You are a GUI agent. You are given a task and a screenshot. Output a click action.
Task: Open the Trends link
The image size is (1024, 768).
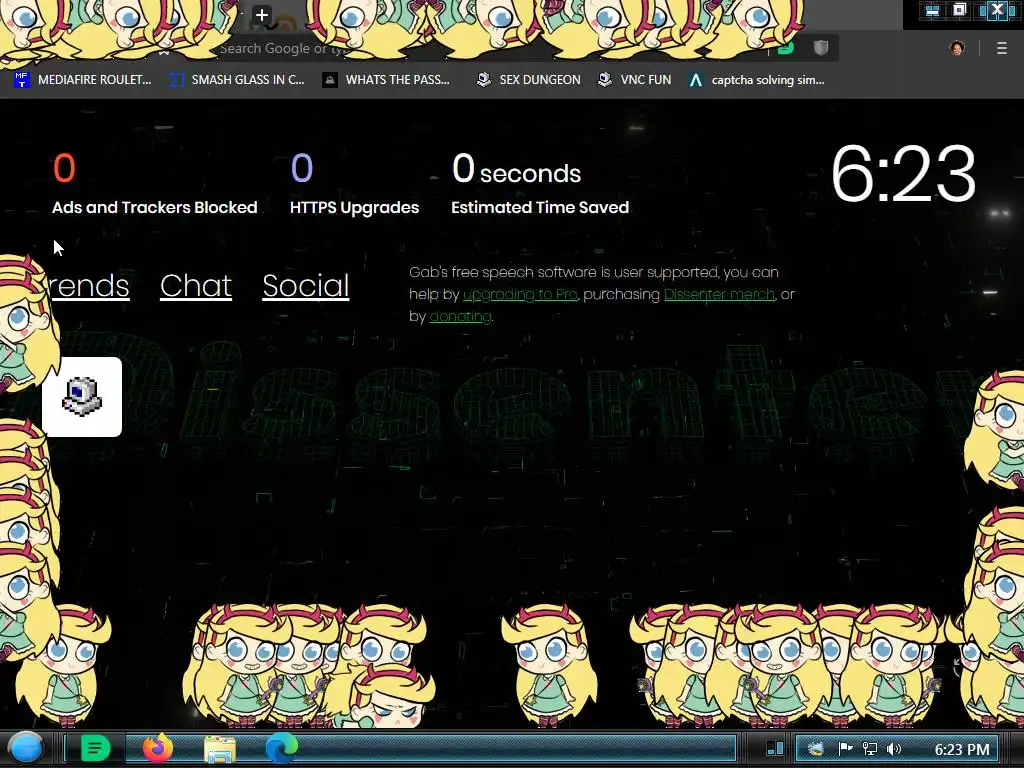[x=90, y=286]
